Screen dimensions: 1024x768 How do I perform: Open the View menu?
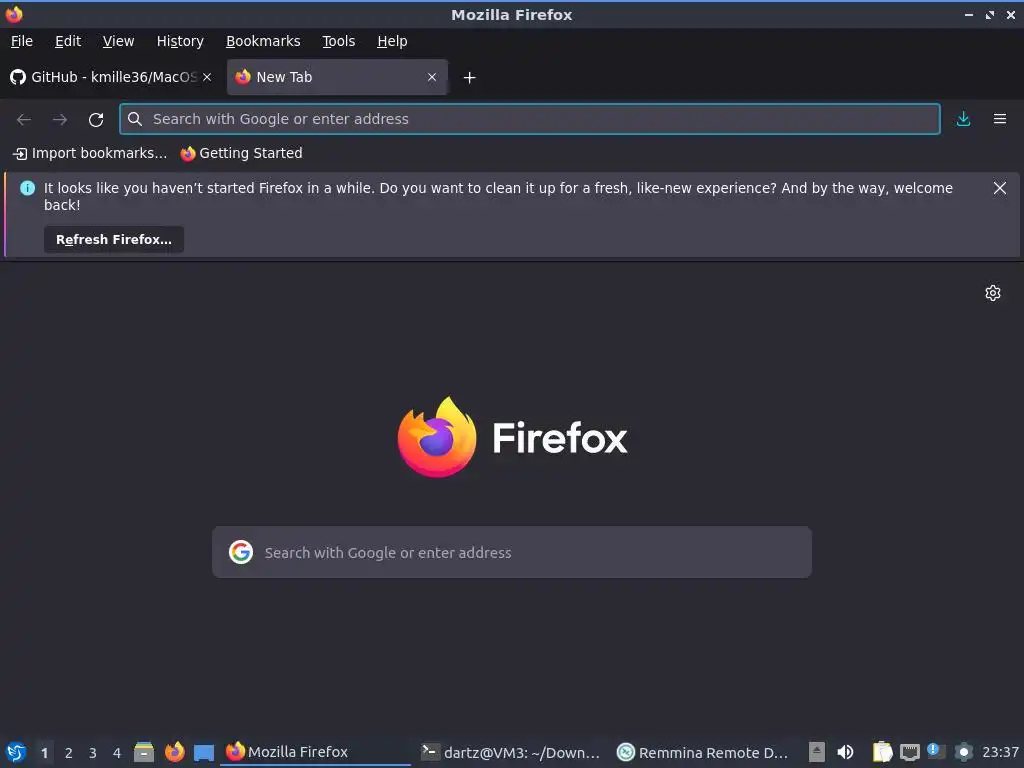pos(118,41)
